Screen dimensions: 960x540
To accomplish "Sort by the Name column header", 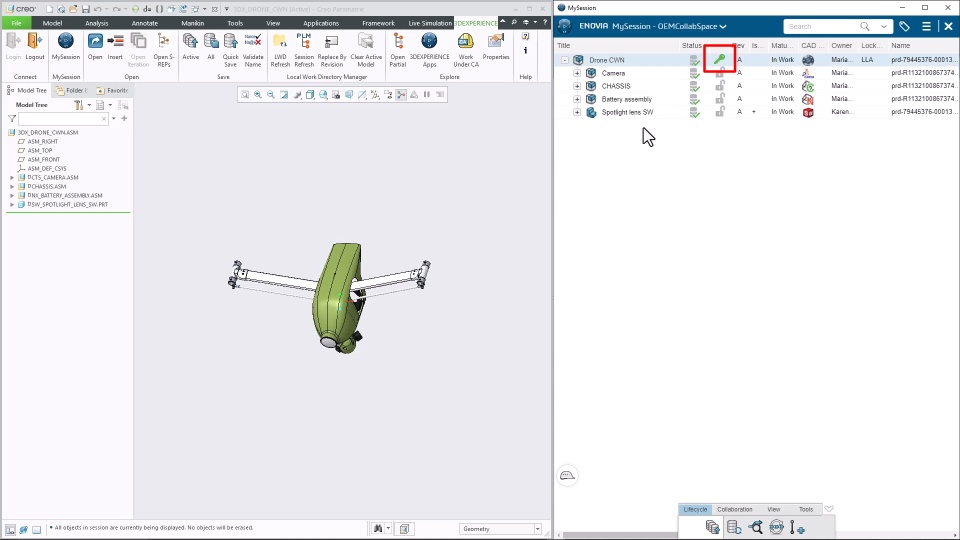I will pyautogui.click(x=901, y=45).
